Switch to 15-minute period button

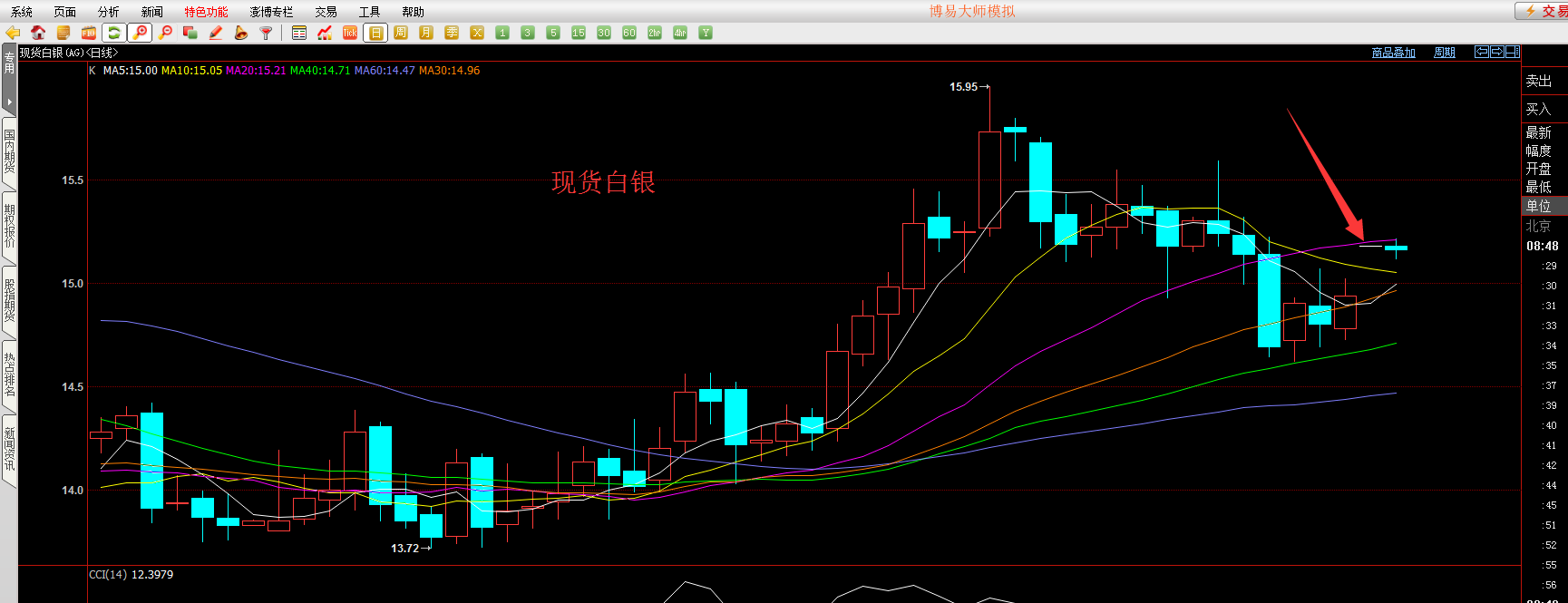point(579,33)
